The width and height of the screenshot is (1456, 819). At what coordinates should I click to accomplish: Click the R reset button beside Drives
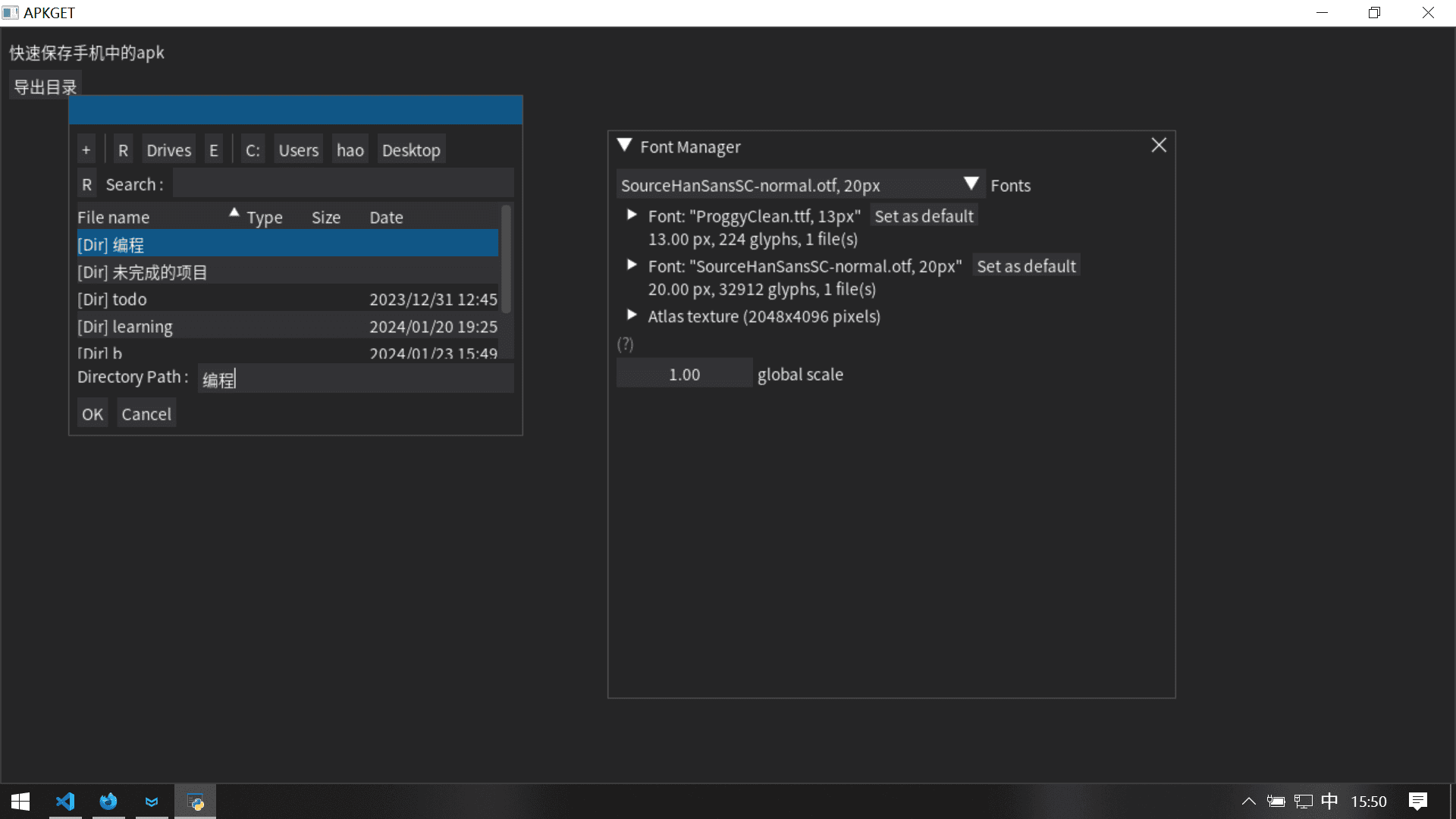click(x=123, y=150)
